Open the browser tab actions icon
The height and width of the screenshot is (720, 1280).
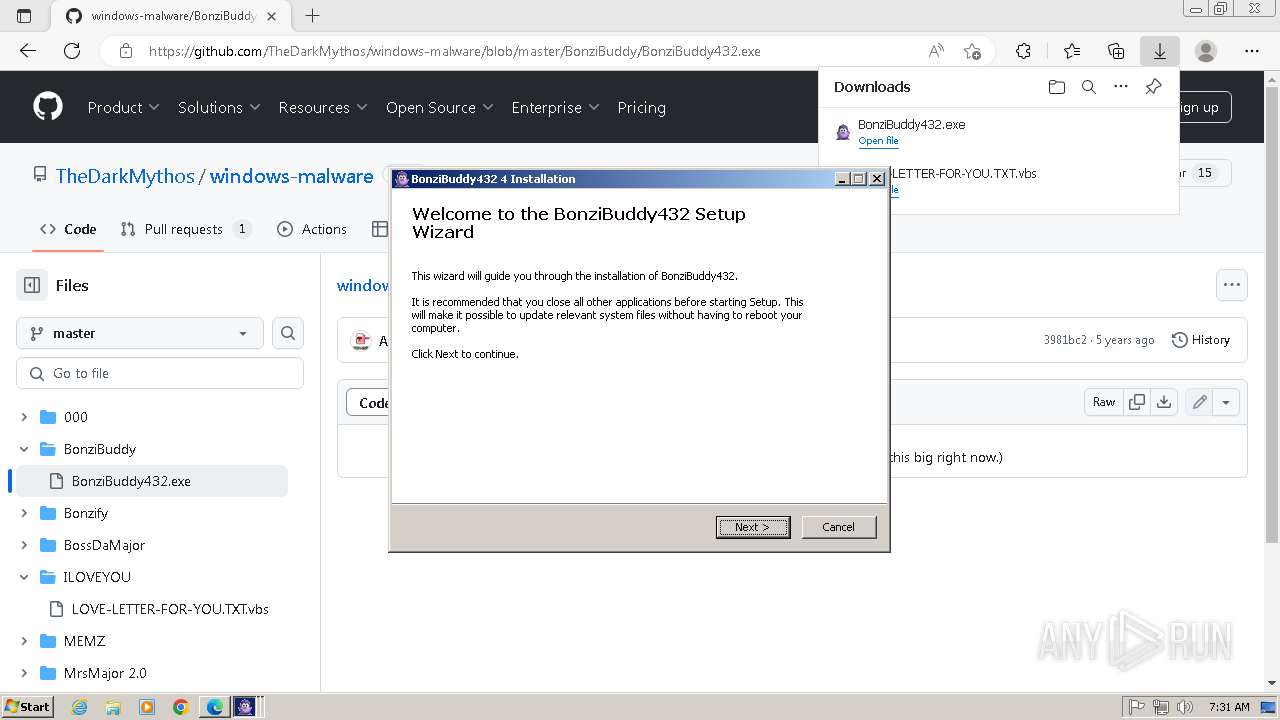click(24, 16)
